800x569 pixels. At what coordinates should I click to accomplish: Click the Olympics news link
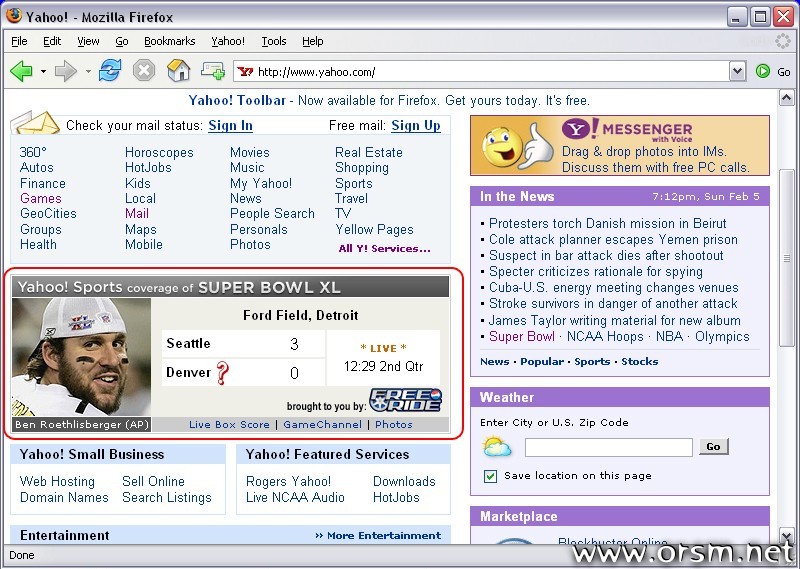[722, 337]
